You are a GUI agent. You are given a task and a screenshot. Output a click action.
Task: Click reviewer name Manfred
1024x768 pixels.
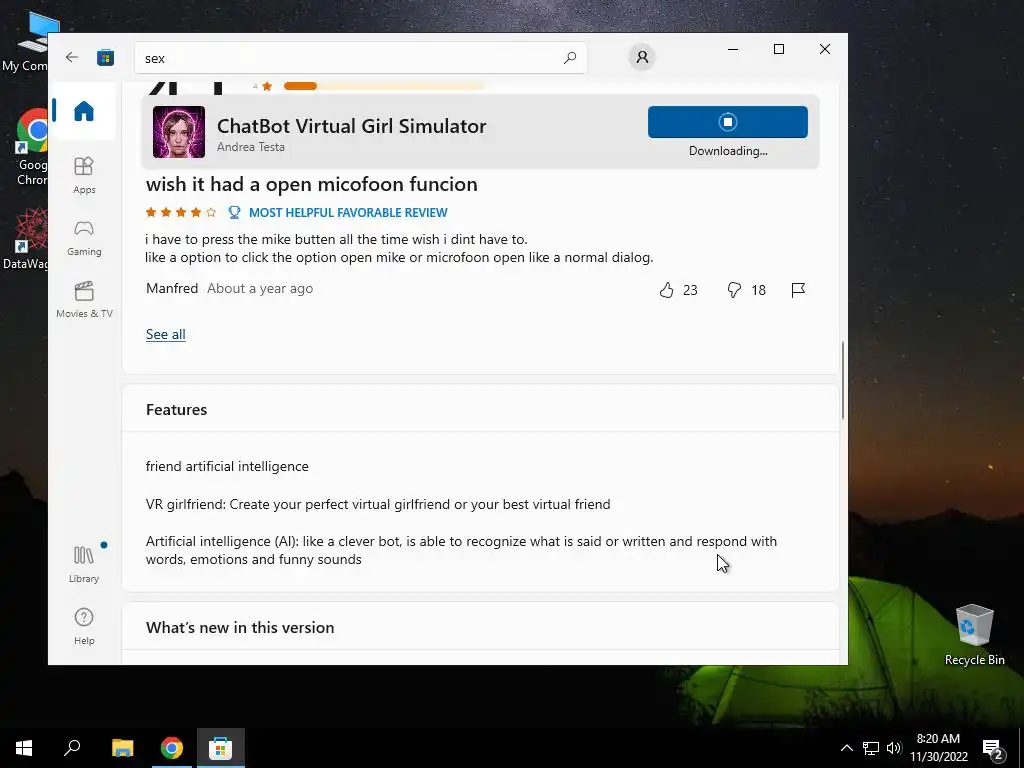(x=172, y=289)
